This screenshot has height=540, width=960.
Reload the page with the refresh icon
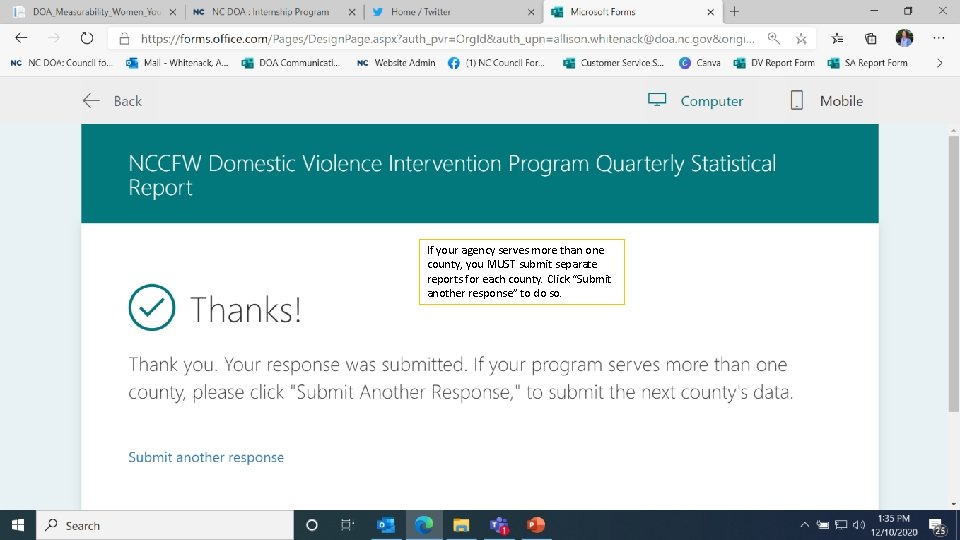(87, 38)
